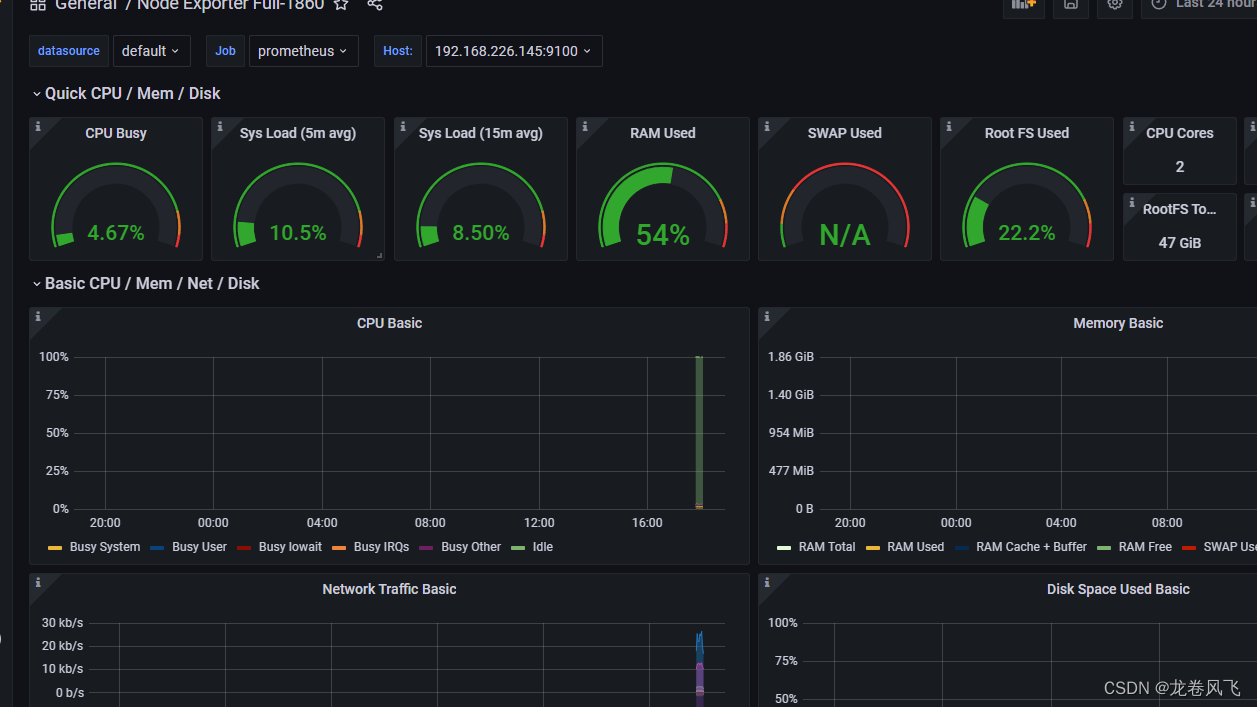The width and height of the screenshot is (1257, 707).
Task: Open dashboard settings gear
Action: pos(1115,5)
